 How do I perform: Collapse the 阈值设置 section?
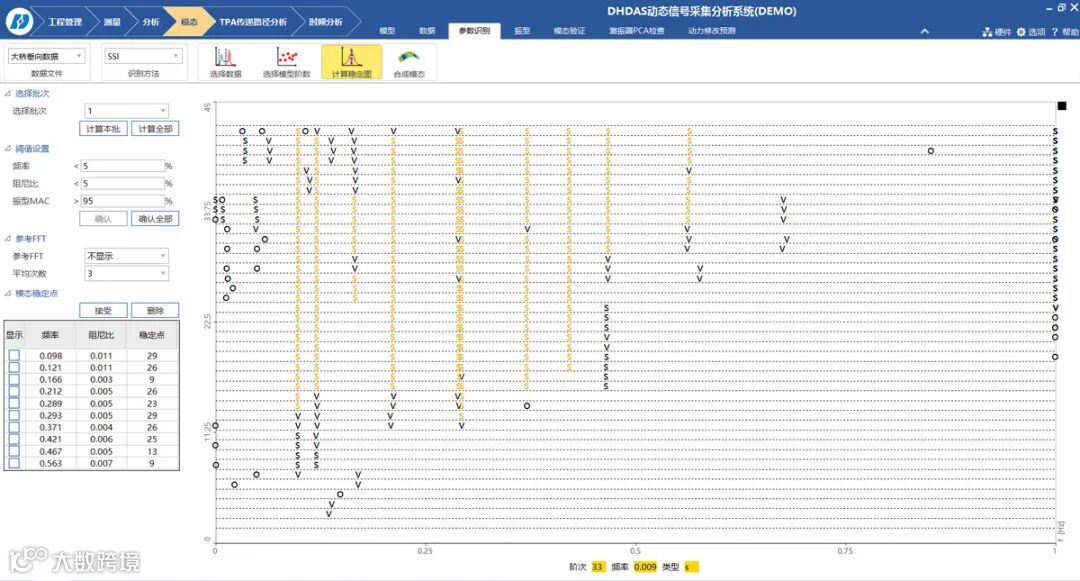[8, 148]
